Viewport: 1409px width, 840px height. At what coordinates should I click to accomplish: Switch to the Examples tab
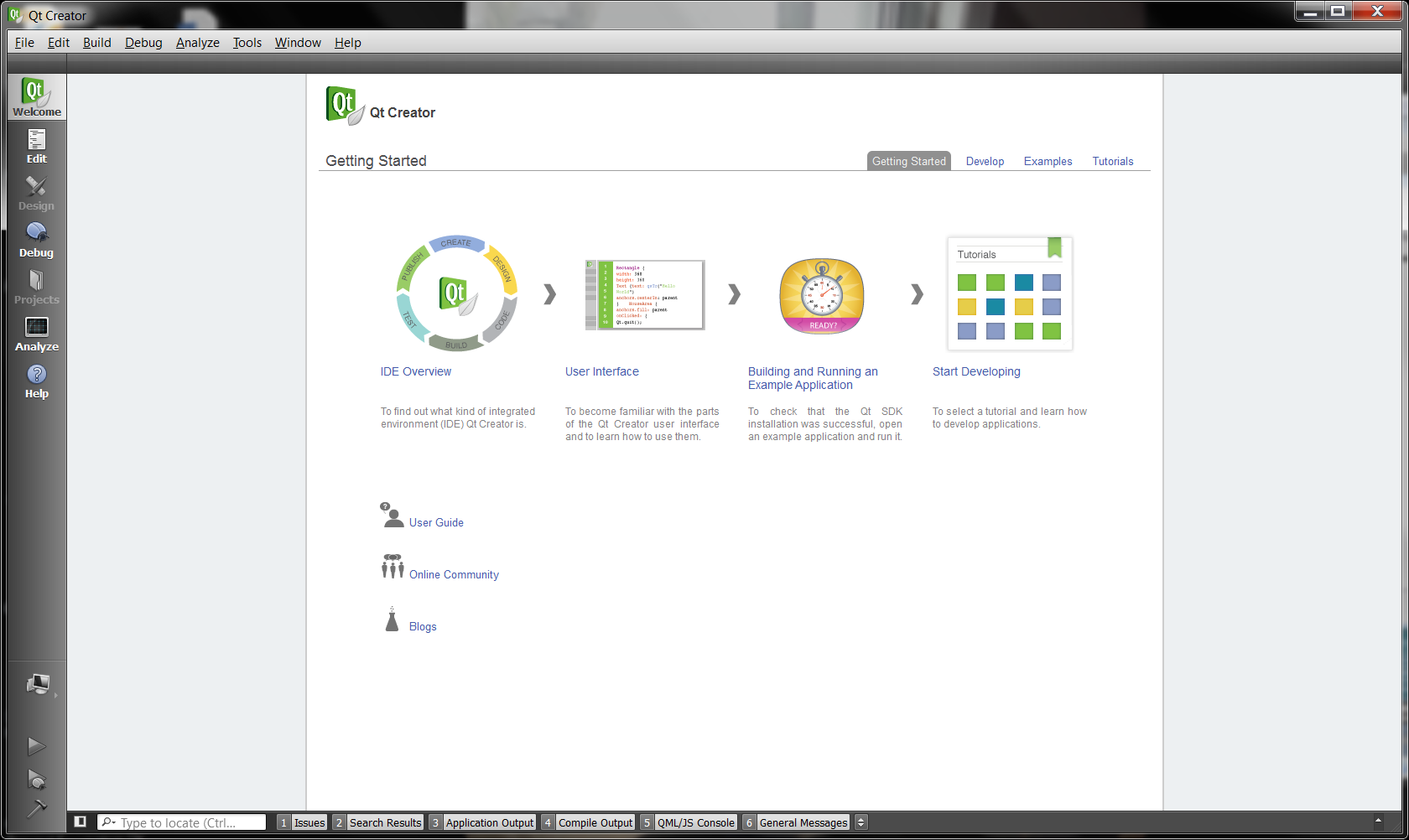(1048, 161)
